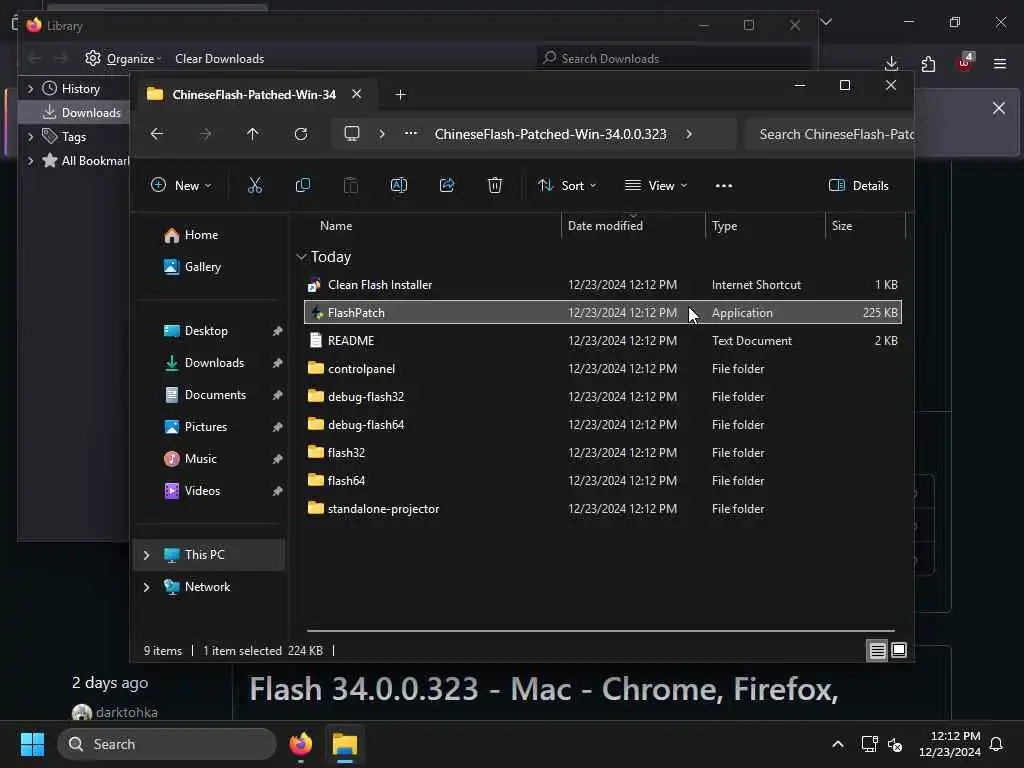Select the standalone-projector folder
The image size is (1024, 768).
click(603, 509)
